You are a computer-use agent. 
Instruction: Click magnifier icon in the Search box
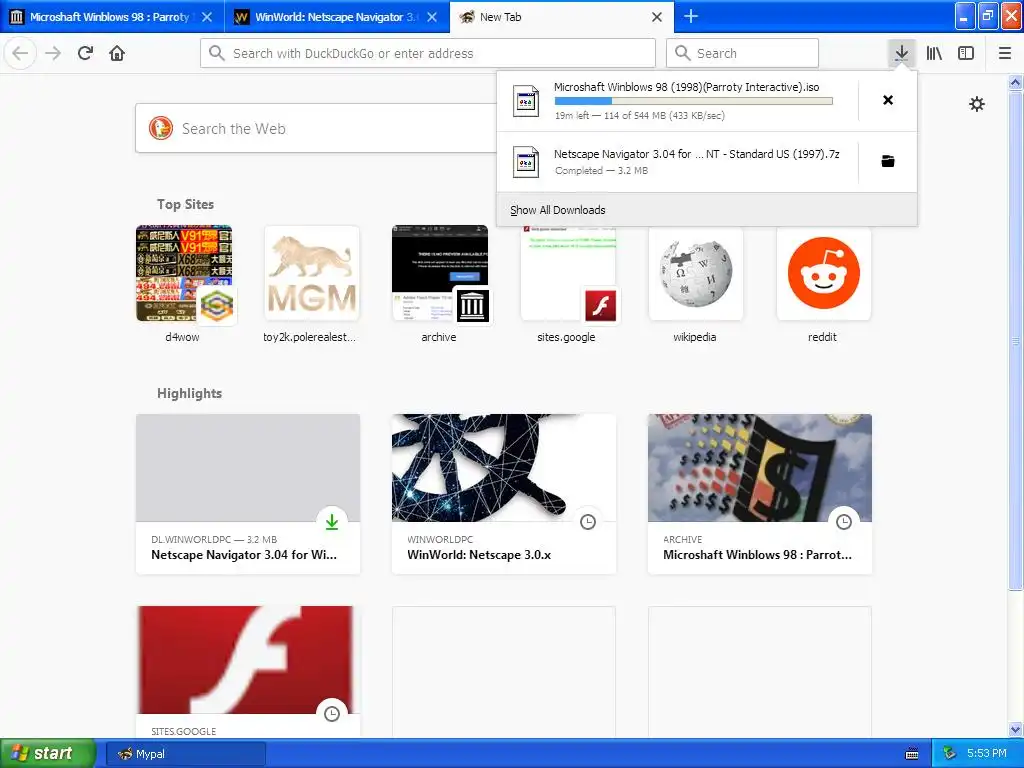click(682, 53)
